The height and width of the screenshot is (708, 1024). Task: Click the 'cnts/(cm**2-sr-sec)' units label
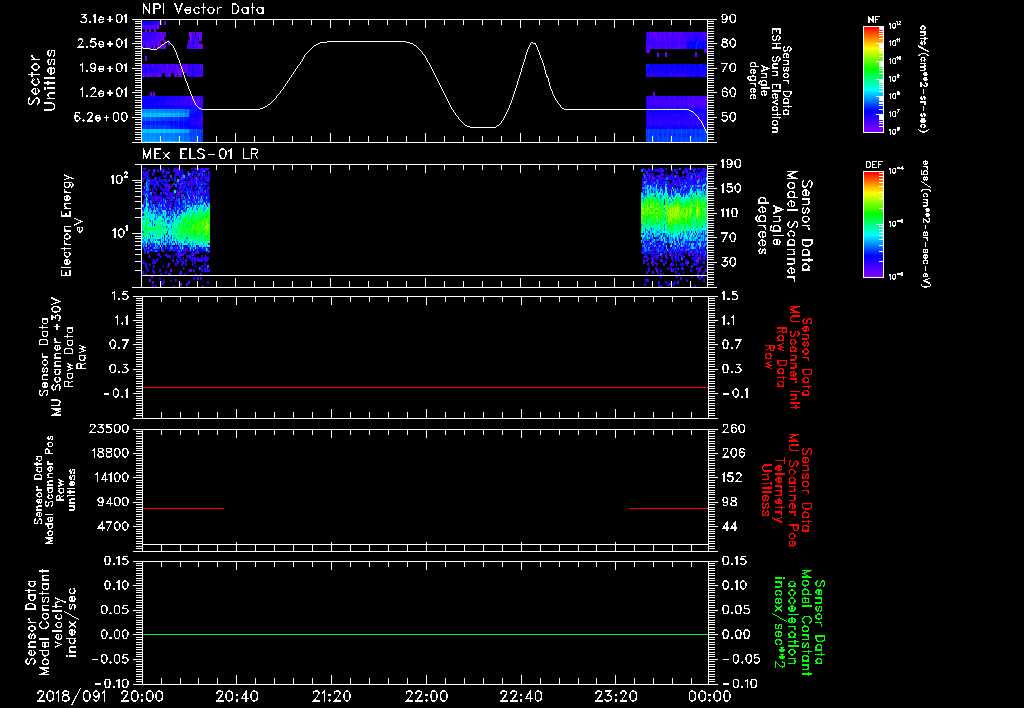pos(923,79)
